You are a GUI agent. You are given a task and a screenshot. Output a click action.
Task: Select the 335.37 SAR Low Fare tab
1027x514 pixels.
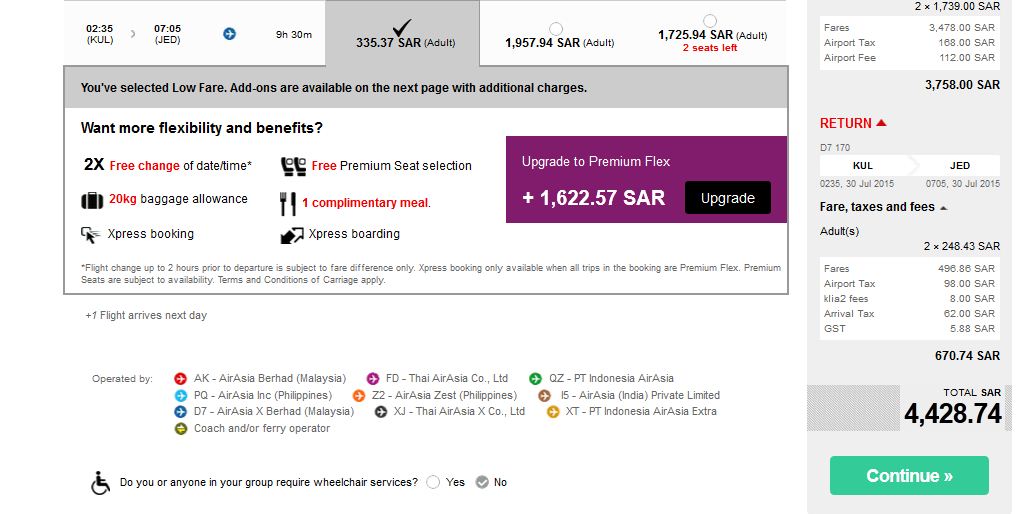click(402, 35)
